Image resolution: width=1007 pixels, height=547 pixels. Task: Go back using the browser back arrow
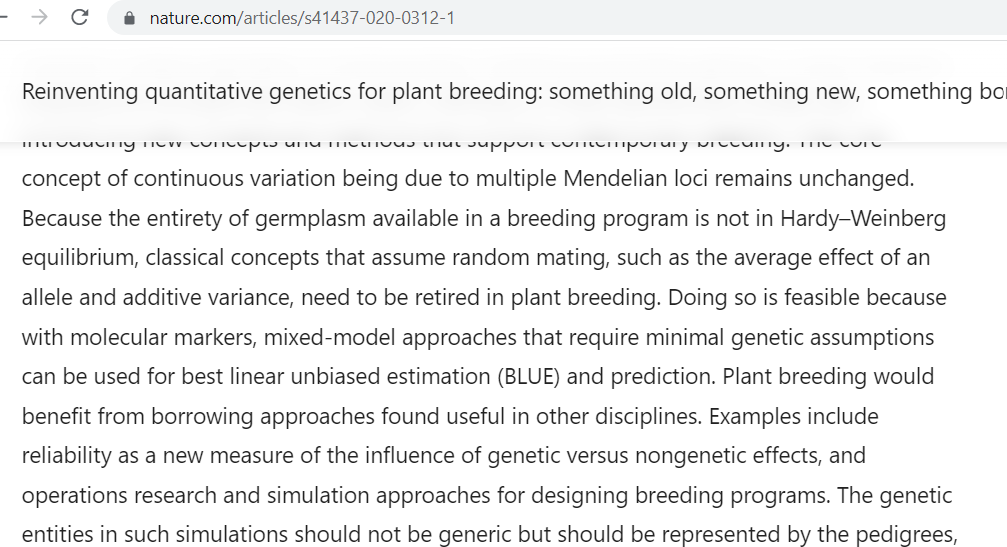click(x=3, y=17)
